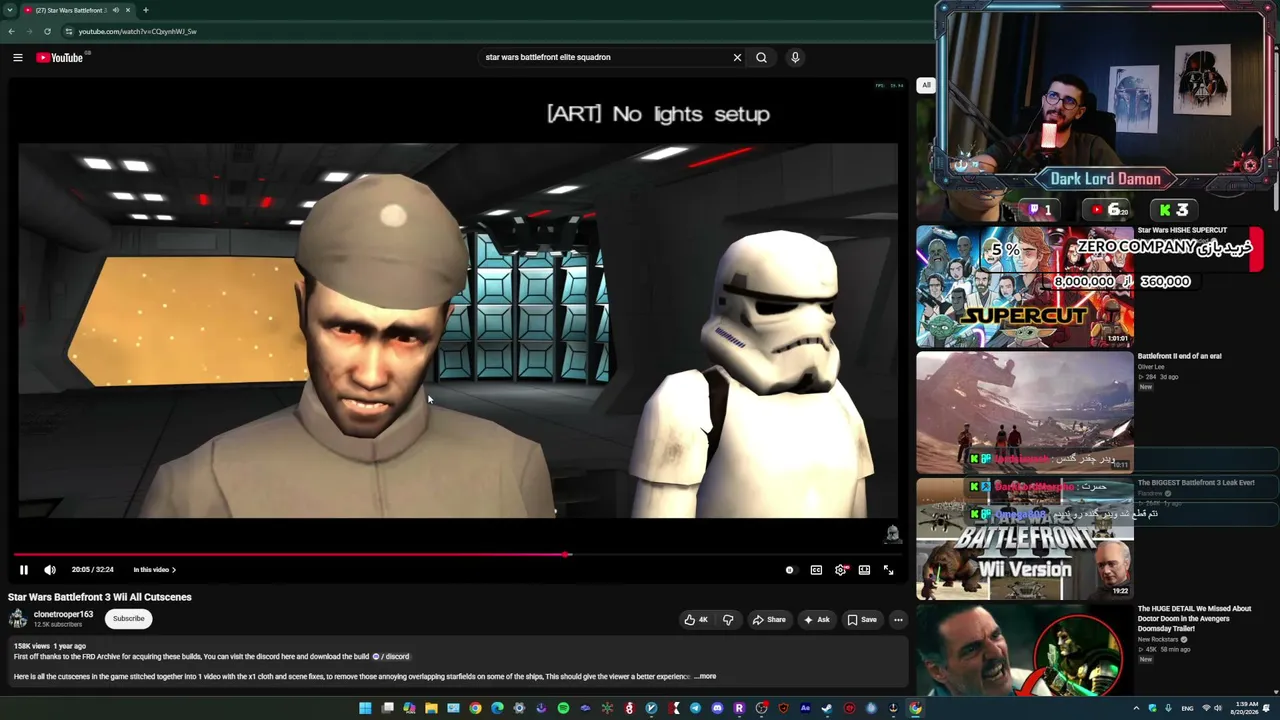Screen dimensions: 1280x720
Task: Open the Windows Start menu
Action: pos(365,709)
